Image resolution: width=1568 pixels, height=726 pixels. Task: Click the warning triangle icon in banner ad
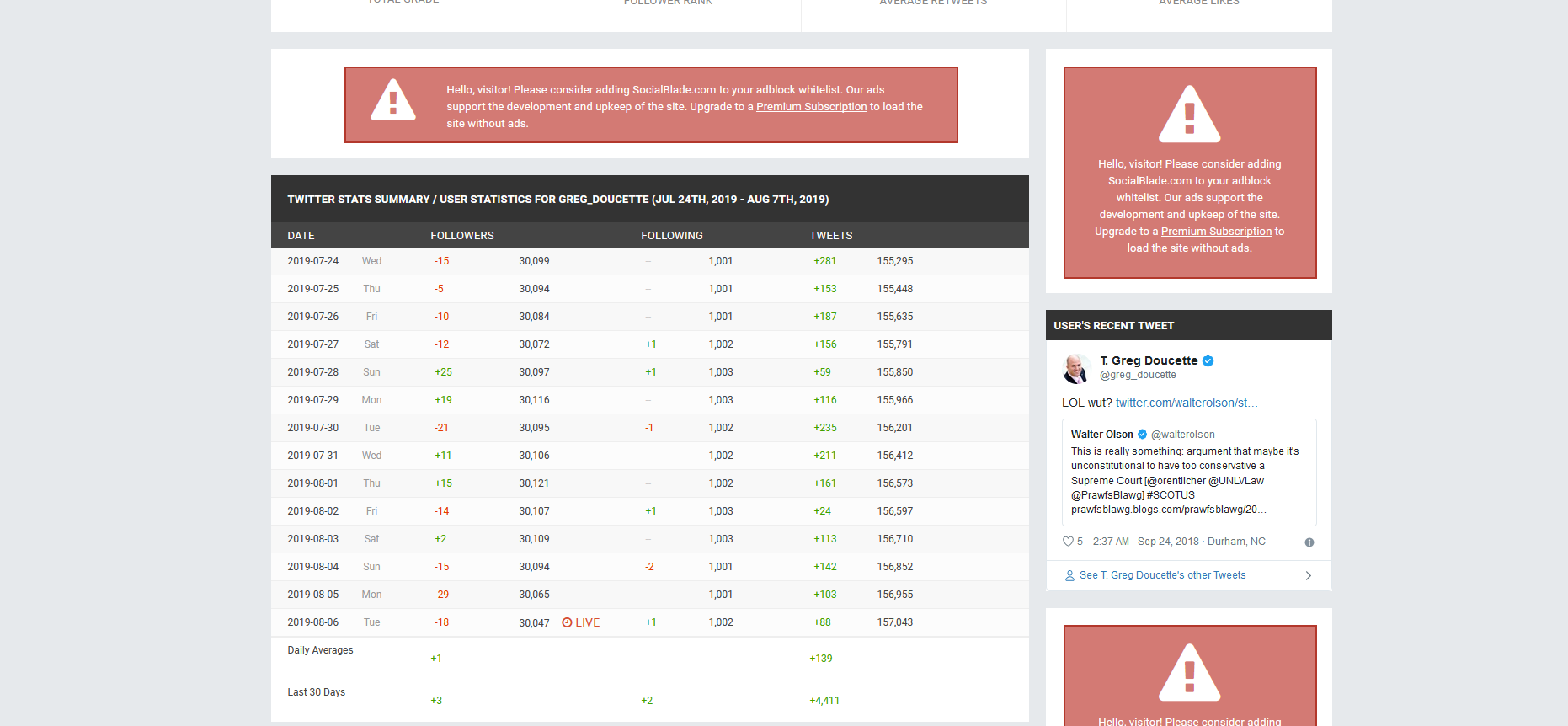click(x=393, y=101)
